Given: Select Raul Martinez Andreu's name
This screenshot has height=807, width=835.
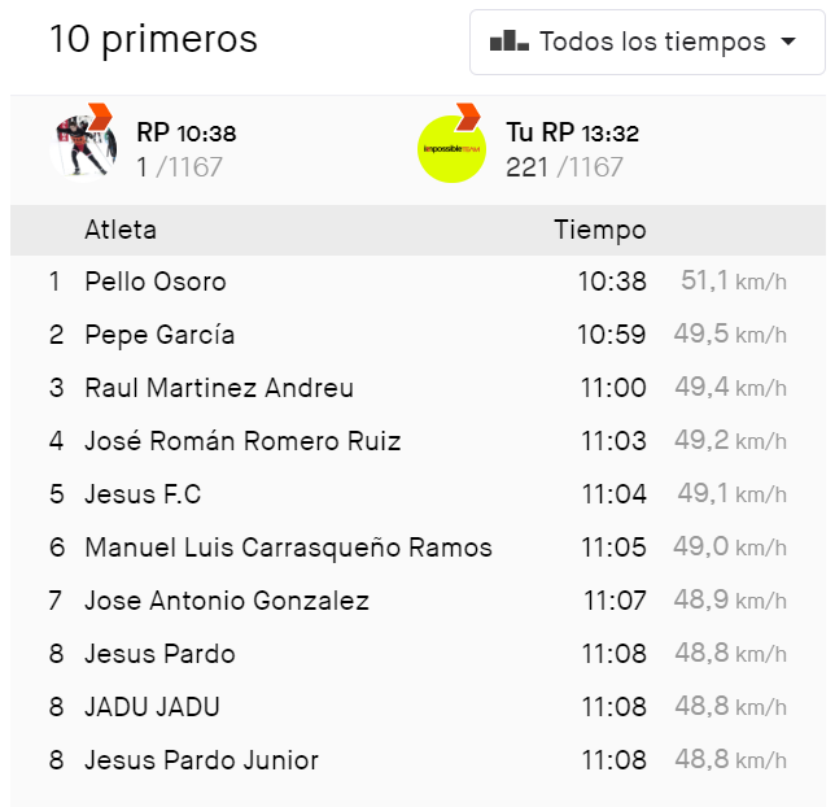Looking at the screenshot, I should coord(219,388).
